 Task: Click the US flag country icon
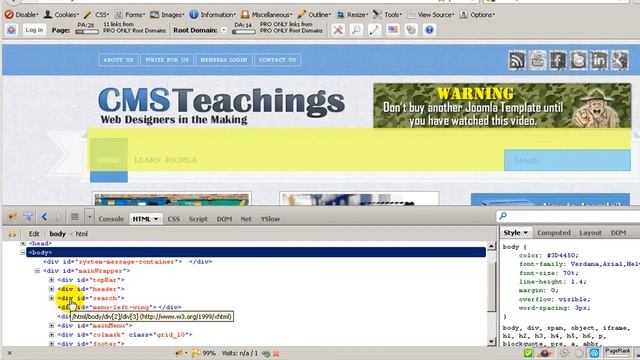[393, 30]
